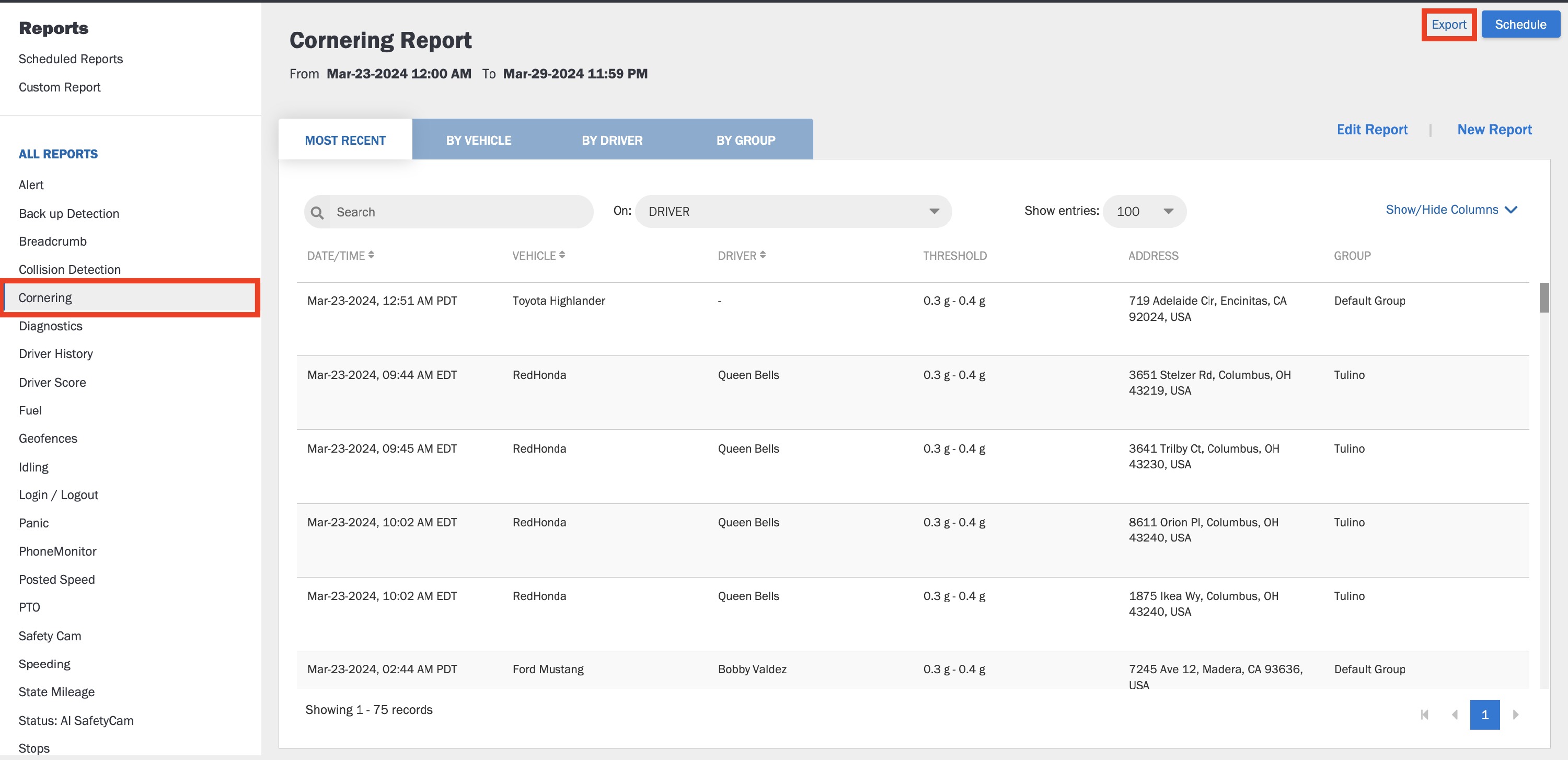Click the THRESHOLD column header

(x=954, y=256)
